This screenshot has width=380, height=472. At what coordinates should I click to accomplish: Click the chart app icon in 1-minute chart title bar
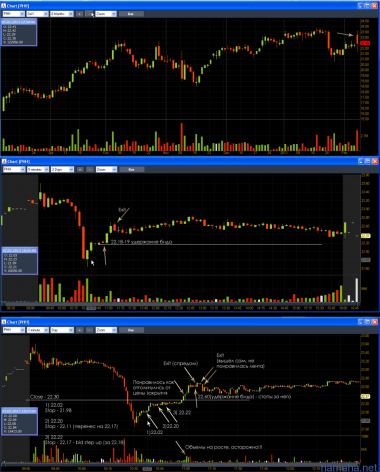coord(4,322)
